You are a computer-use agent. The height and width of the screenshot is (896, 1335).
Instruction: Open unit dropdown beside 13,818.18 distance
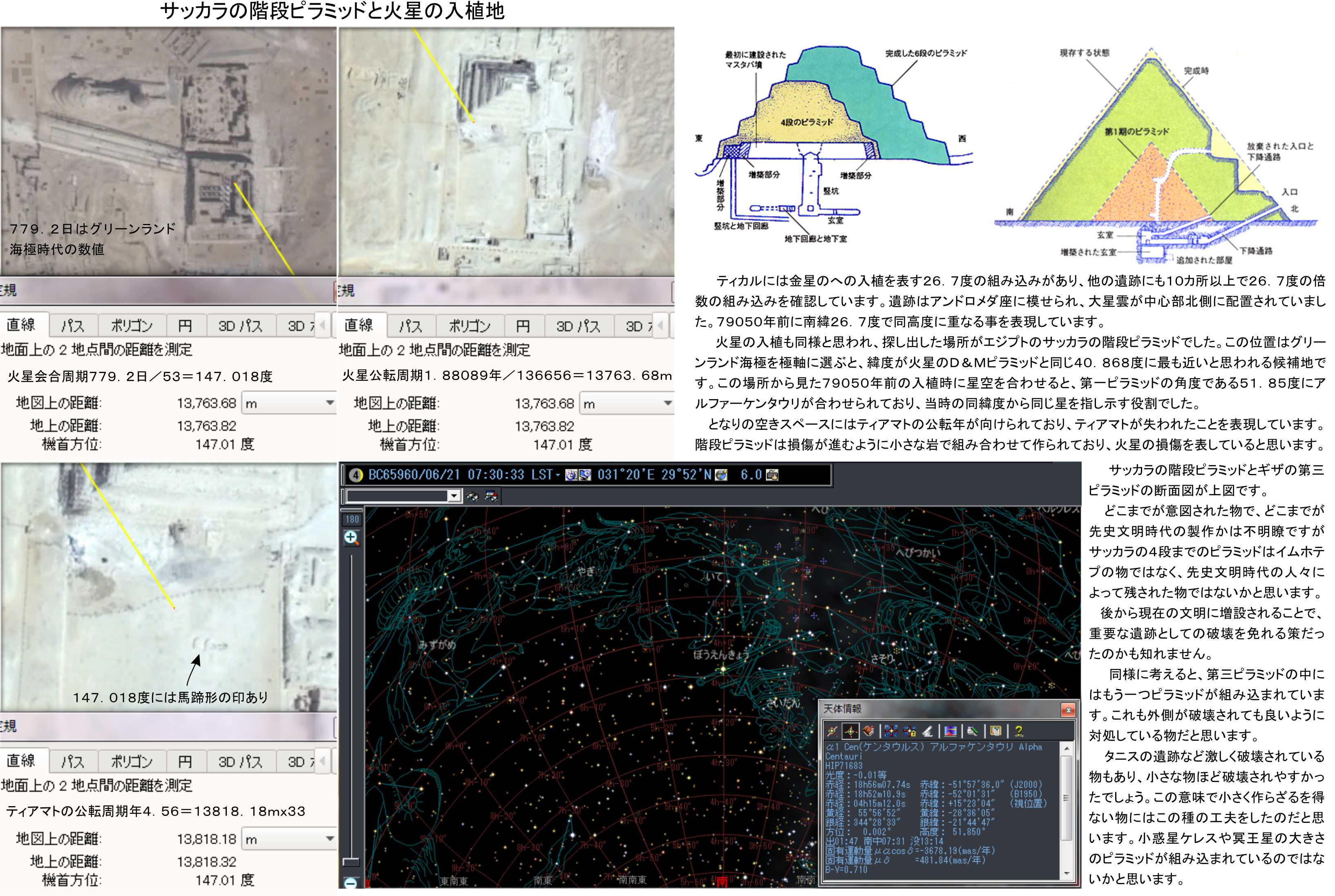[x=330, y=839]
